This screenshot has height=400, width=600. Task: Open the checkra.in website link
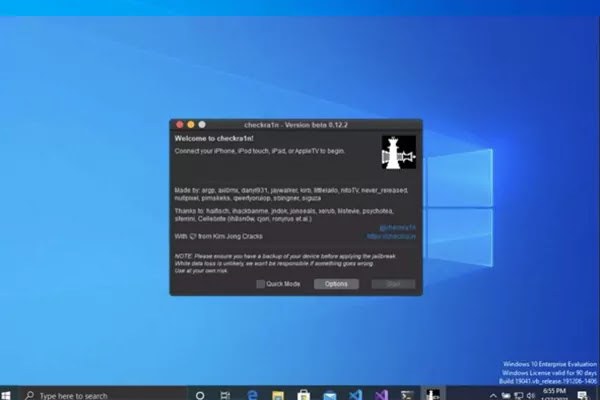pos(391,237)
